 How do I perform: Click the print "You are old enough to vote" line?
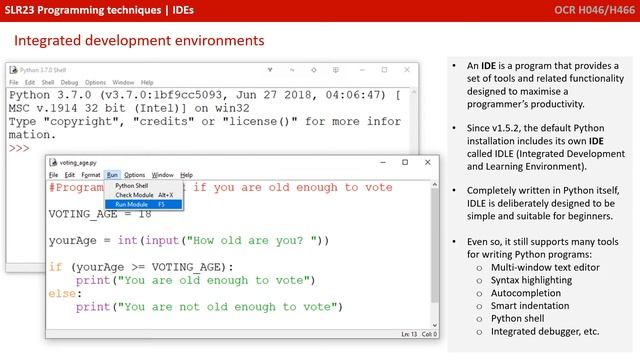(196, 281)
